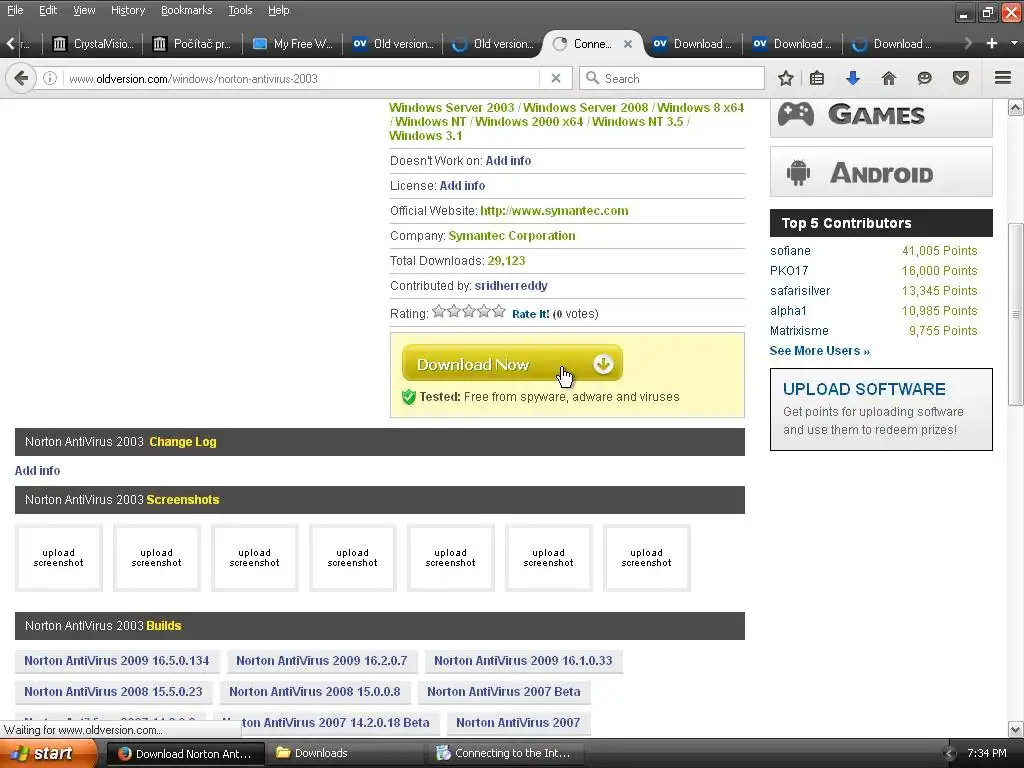
Task: Show bookmarks list icon
Action: 817,78
